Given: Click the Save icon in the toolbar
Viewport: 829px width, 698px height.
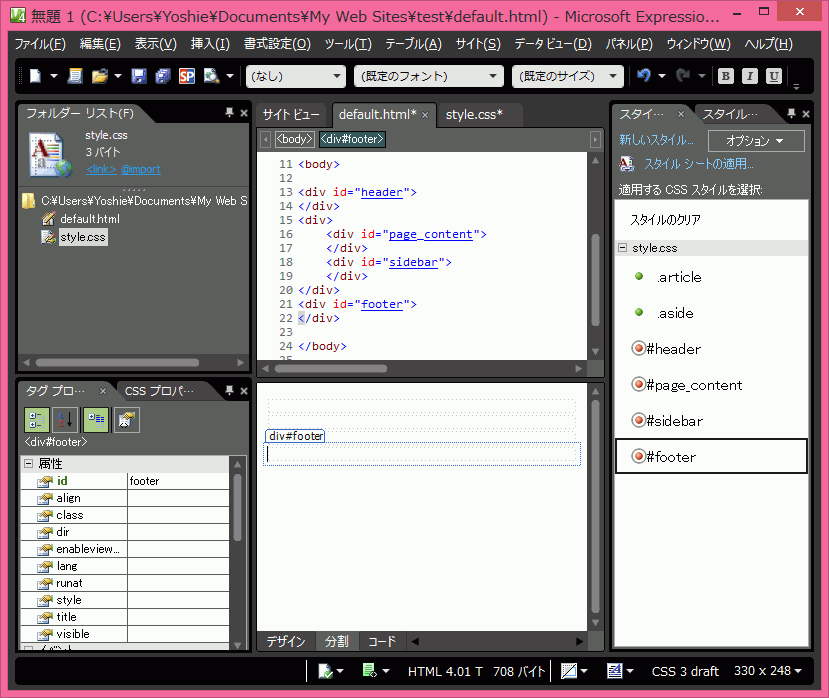Looking at the screenshot, I should 139,76.
